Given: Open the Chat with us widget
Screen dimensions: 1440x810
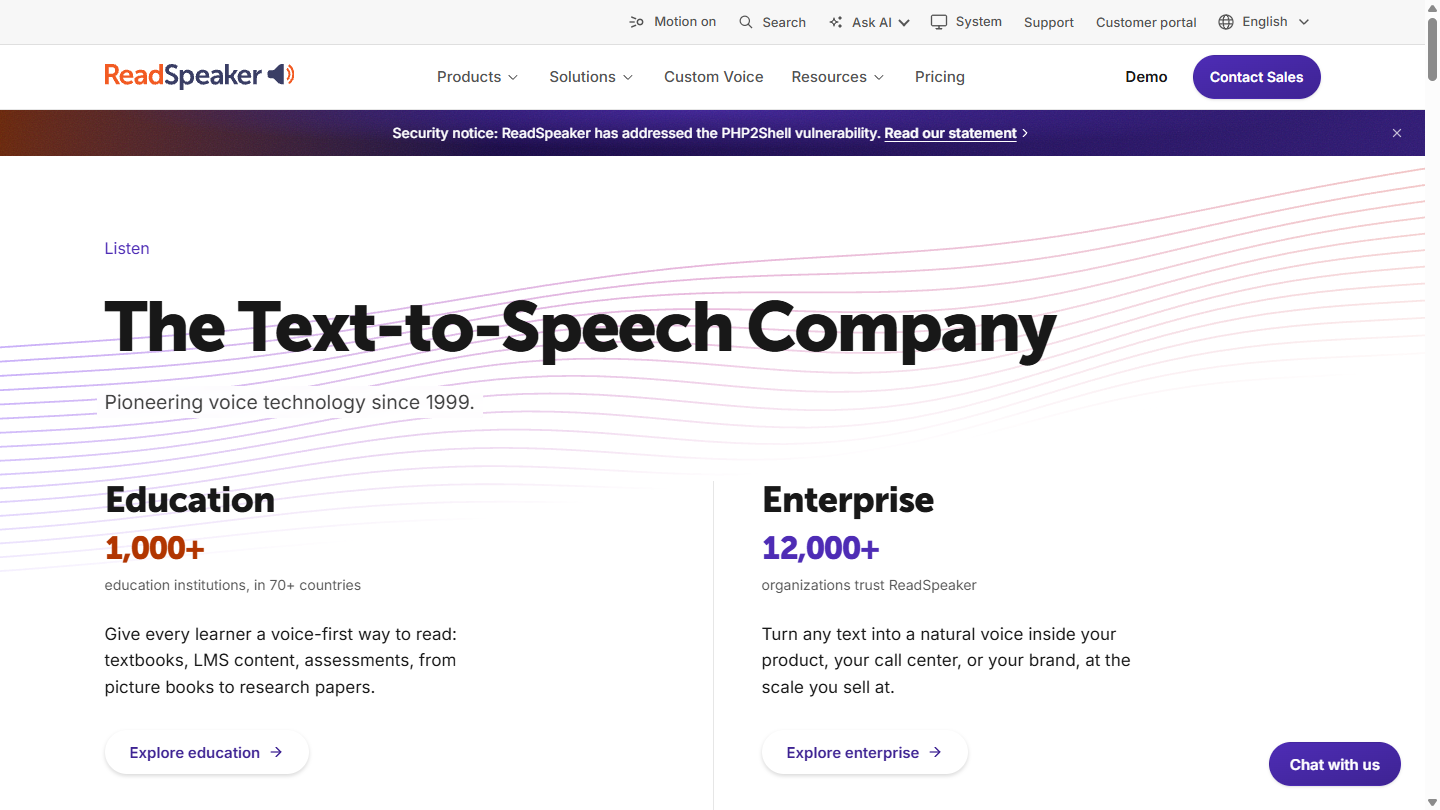Looking at the screenshot, I should (1335, 764).
